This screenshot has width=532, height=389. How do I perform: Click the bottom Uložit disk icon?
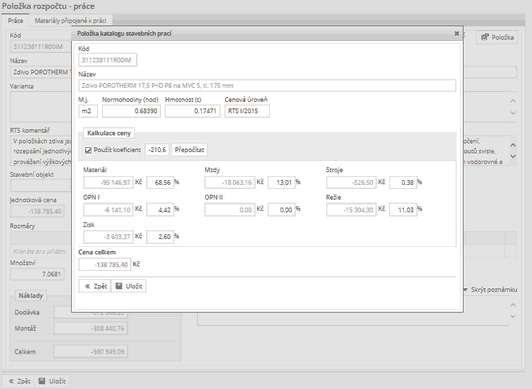coord(42,381)
